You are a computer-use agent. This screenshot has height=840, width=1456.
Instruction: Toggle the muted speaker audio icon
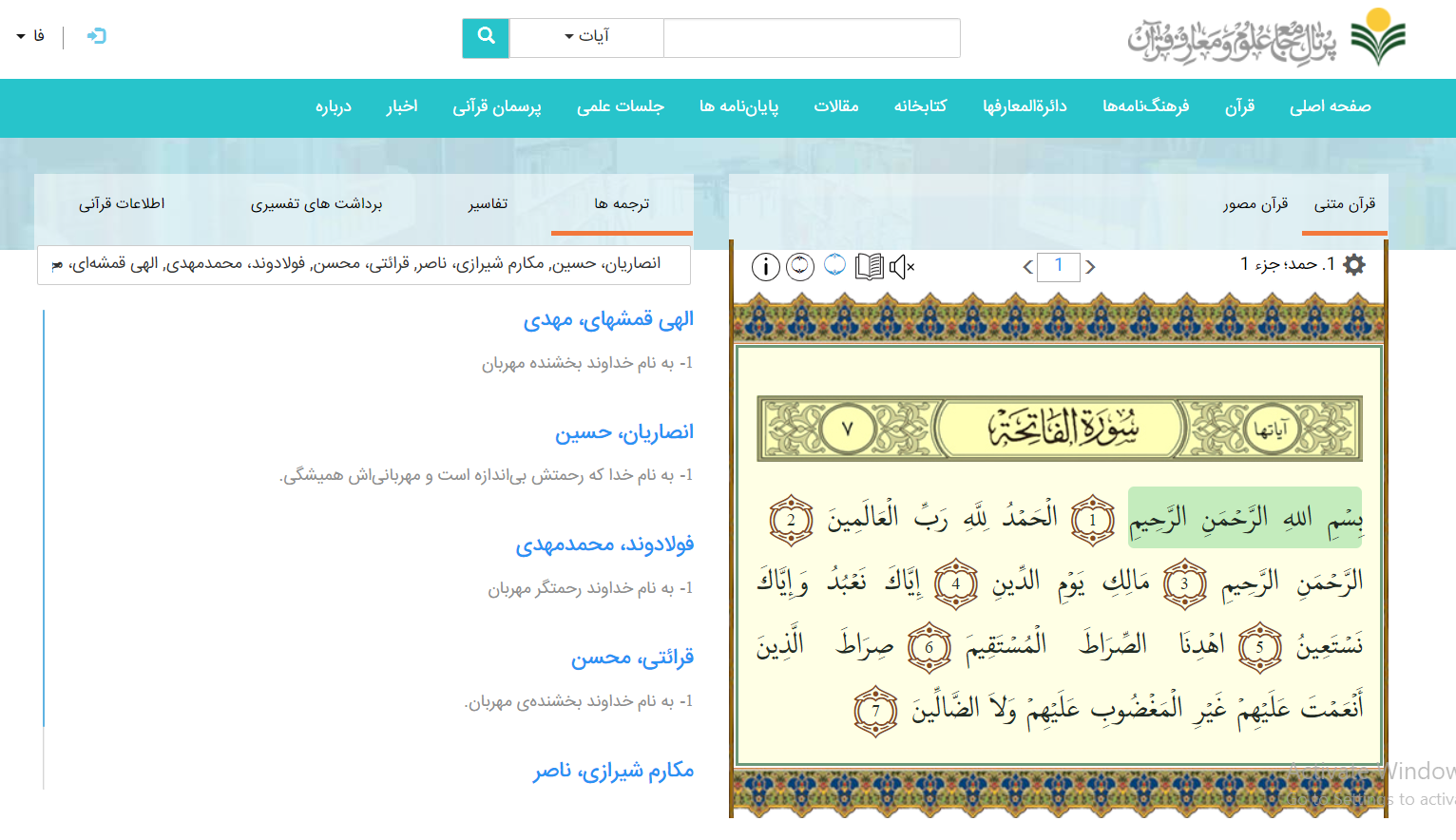tap(901, 267)
